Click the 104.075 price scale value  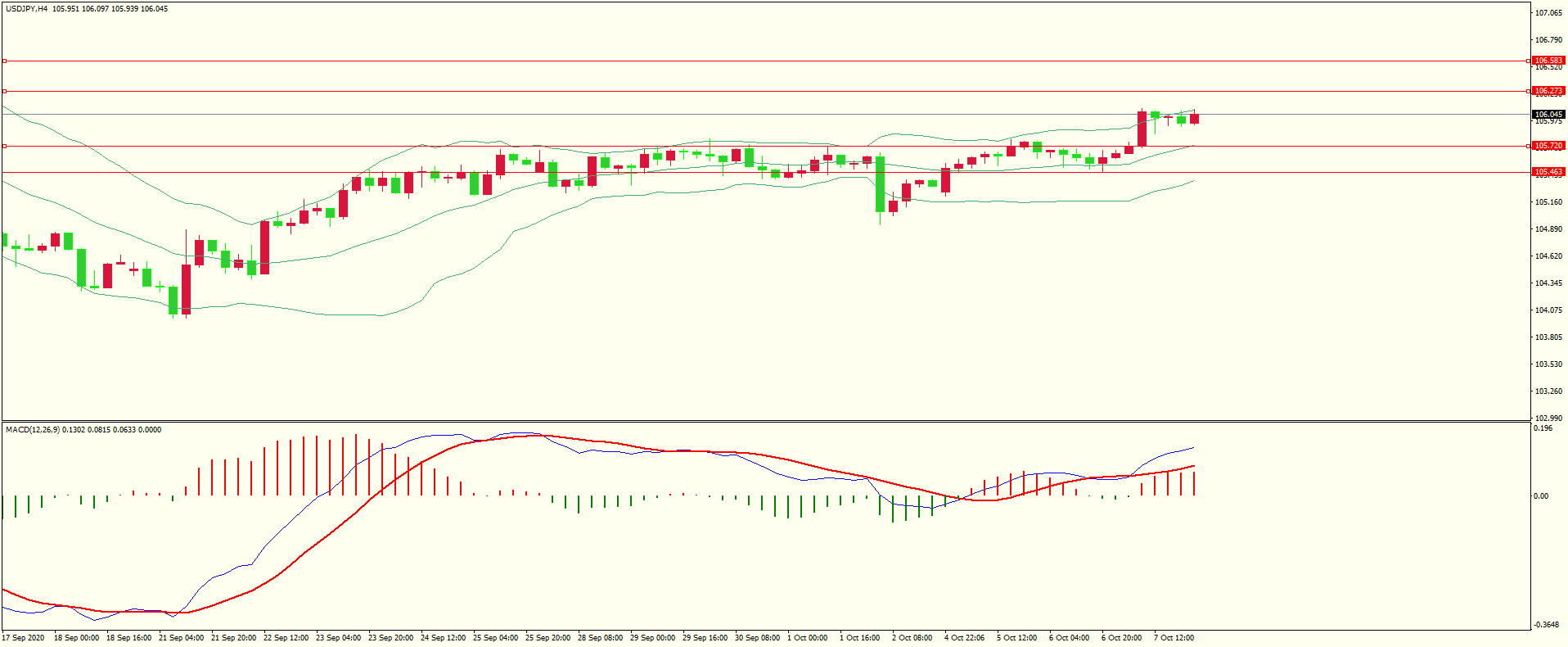coord(1548,310)
